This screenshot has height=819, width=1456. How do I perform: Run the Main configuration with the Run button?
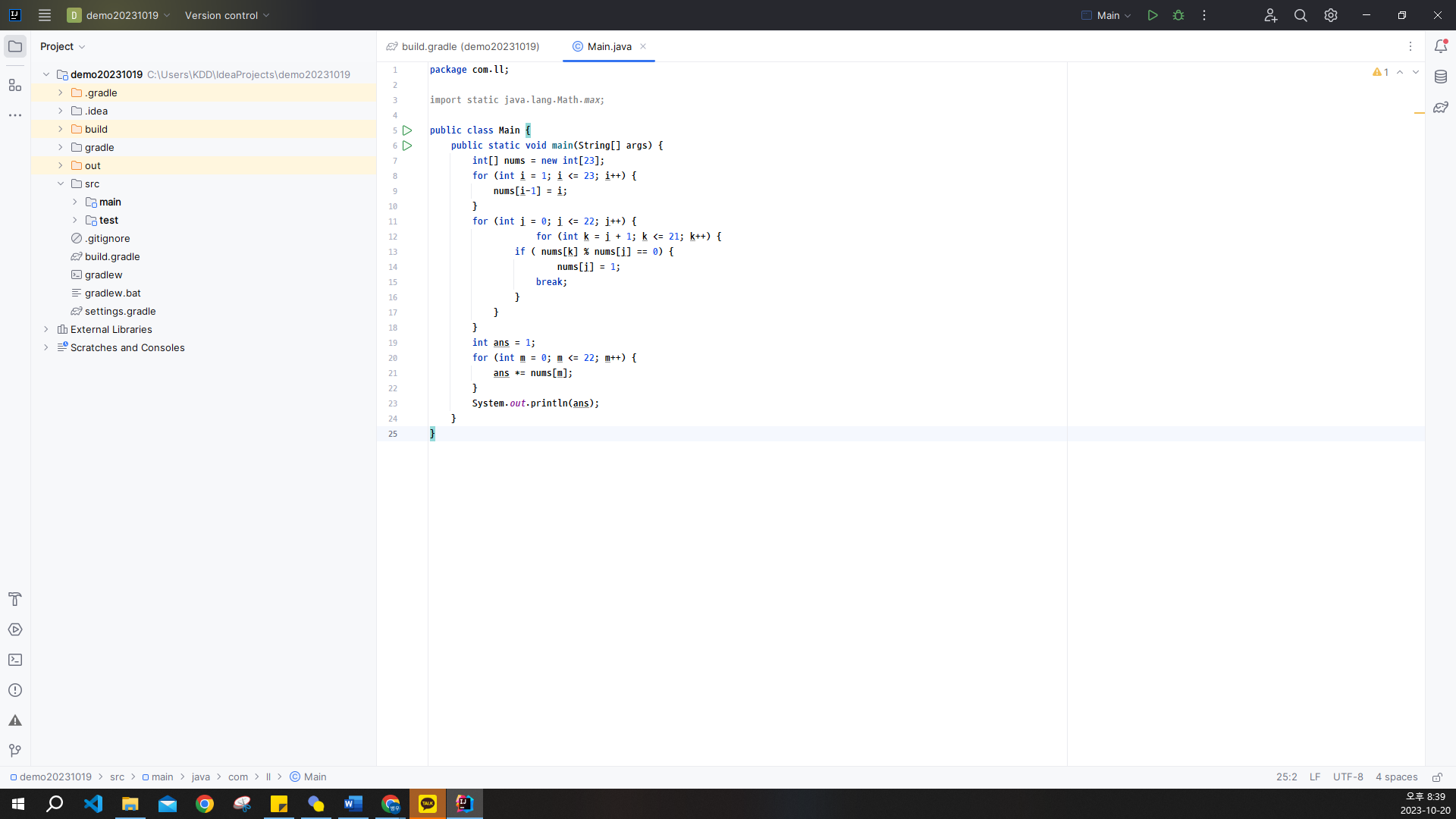coord(1152,15)
